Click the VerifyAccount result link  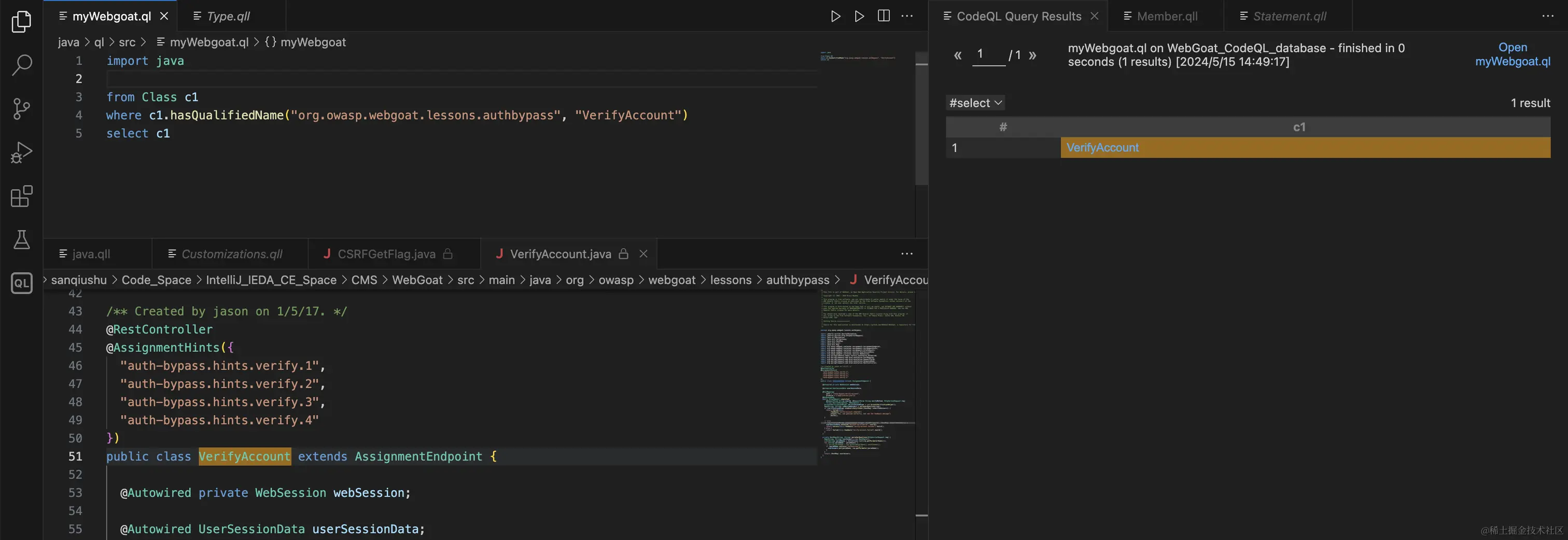[1102, 148]
